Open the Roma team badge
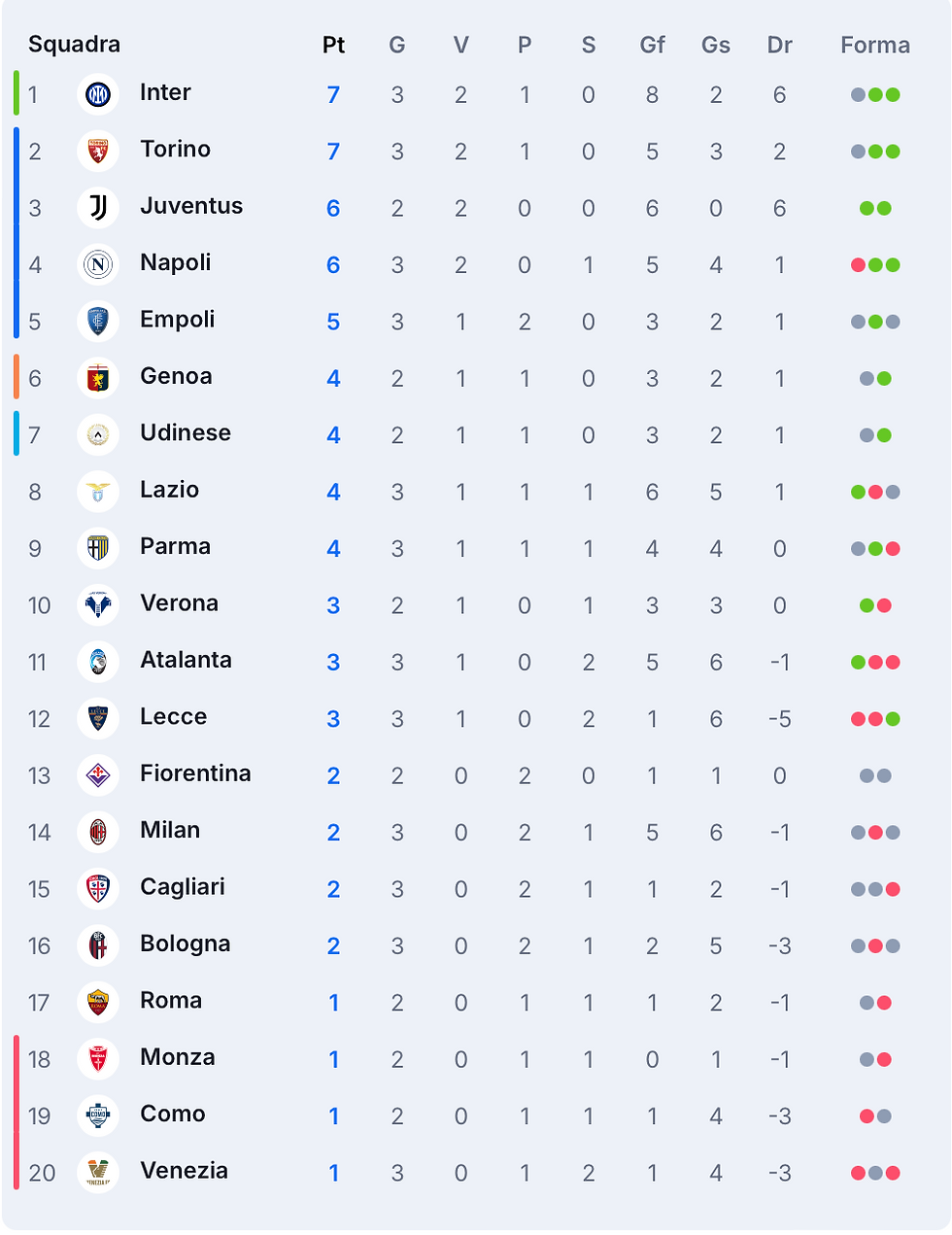 98,1002
